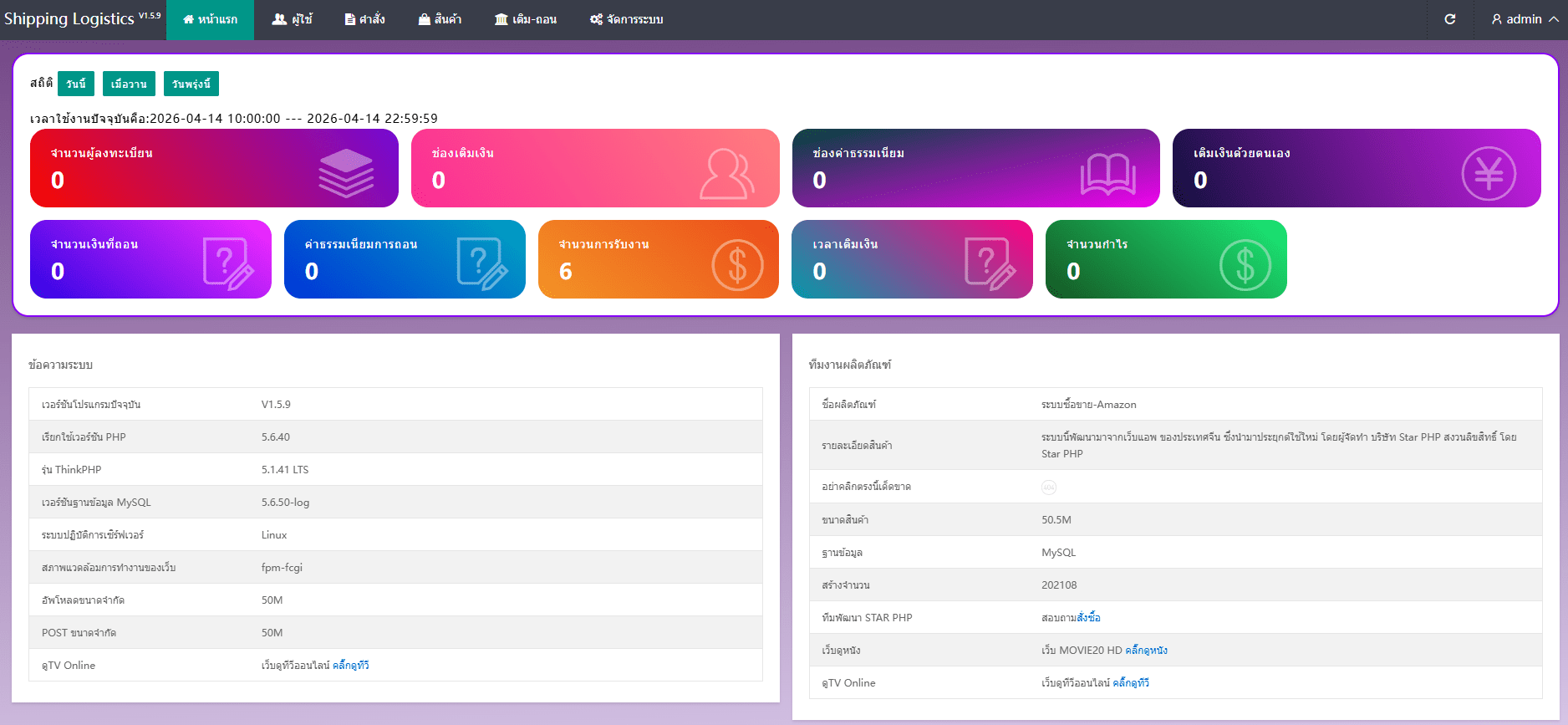The image size is (1568, 725).
Task: Click the question-pencil icon on blue withdrawal fee card
Action: point(481,264)
